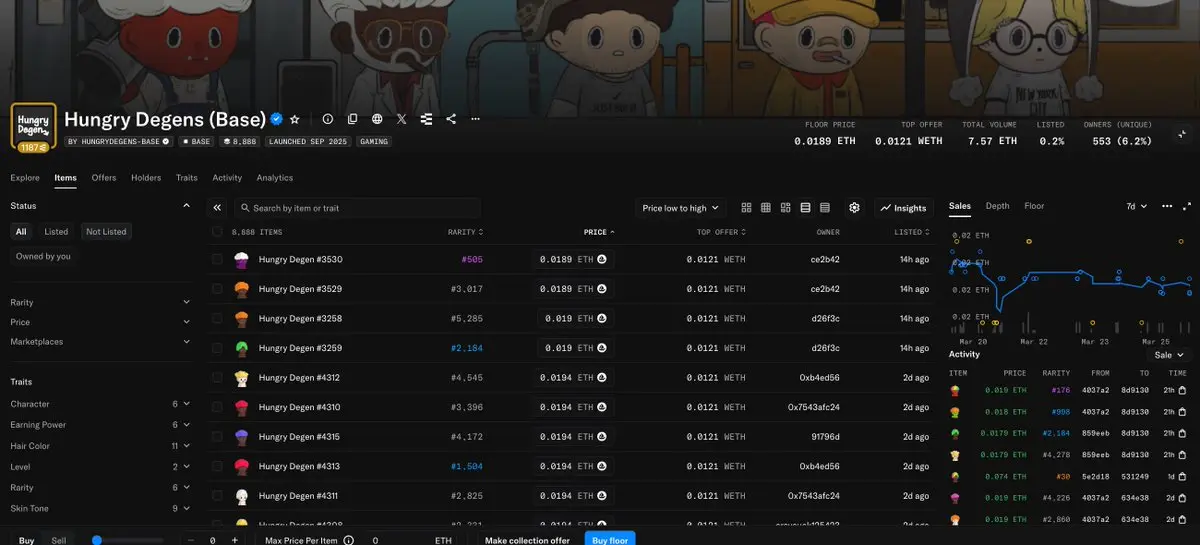Click the Max Price Per Item info icon
Viewport: 1200px width, 545px height.
coord(348,540)
